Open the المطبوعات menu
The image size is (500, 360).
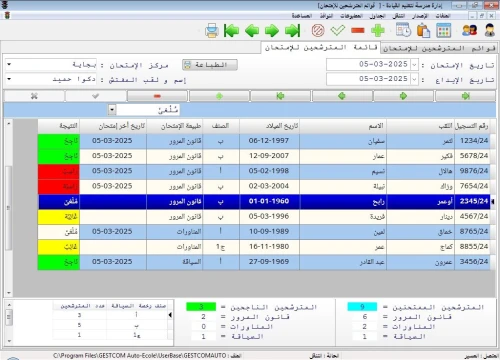(x=351, y=16)
